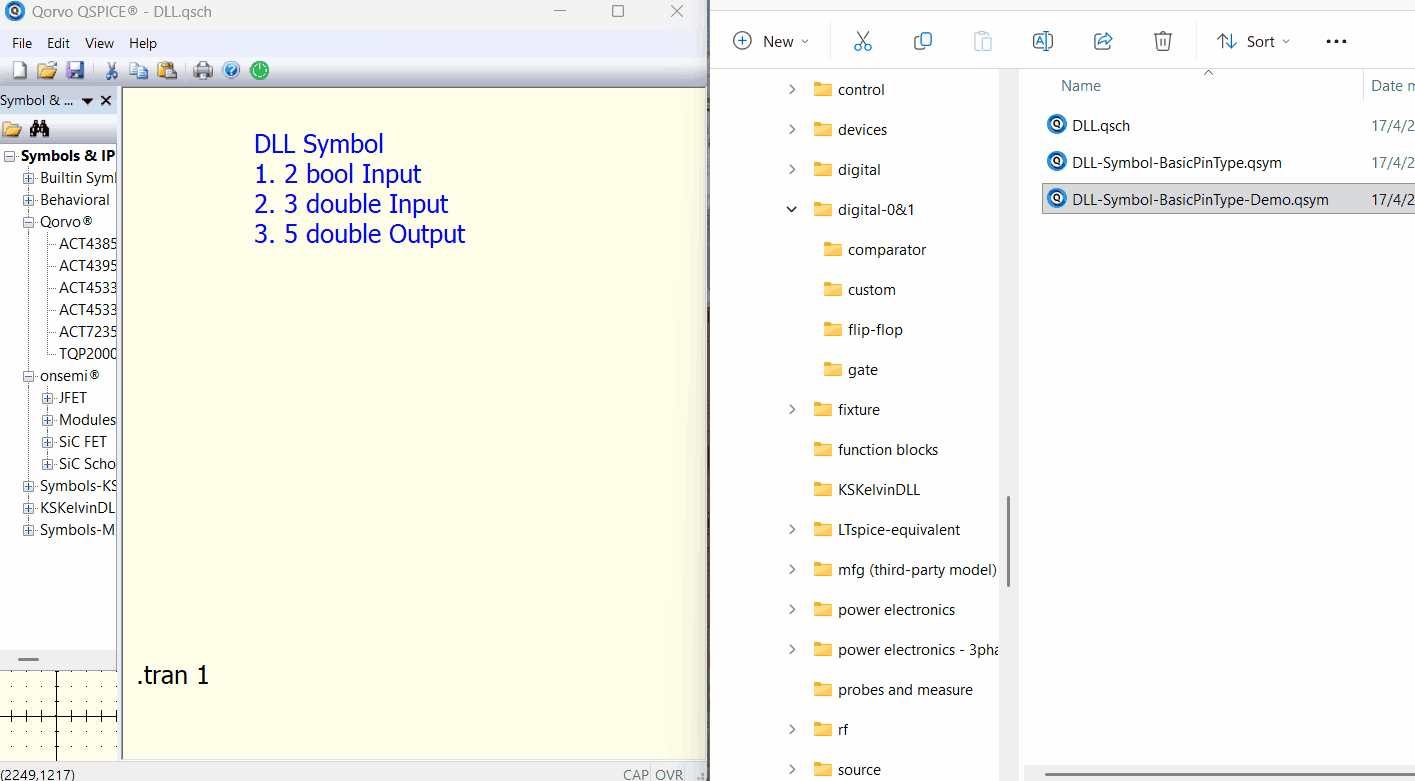Select the flip-flop folder in navigation tree
Viewport: 1415px width, 781px height.
click(874, 330)
